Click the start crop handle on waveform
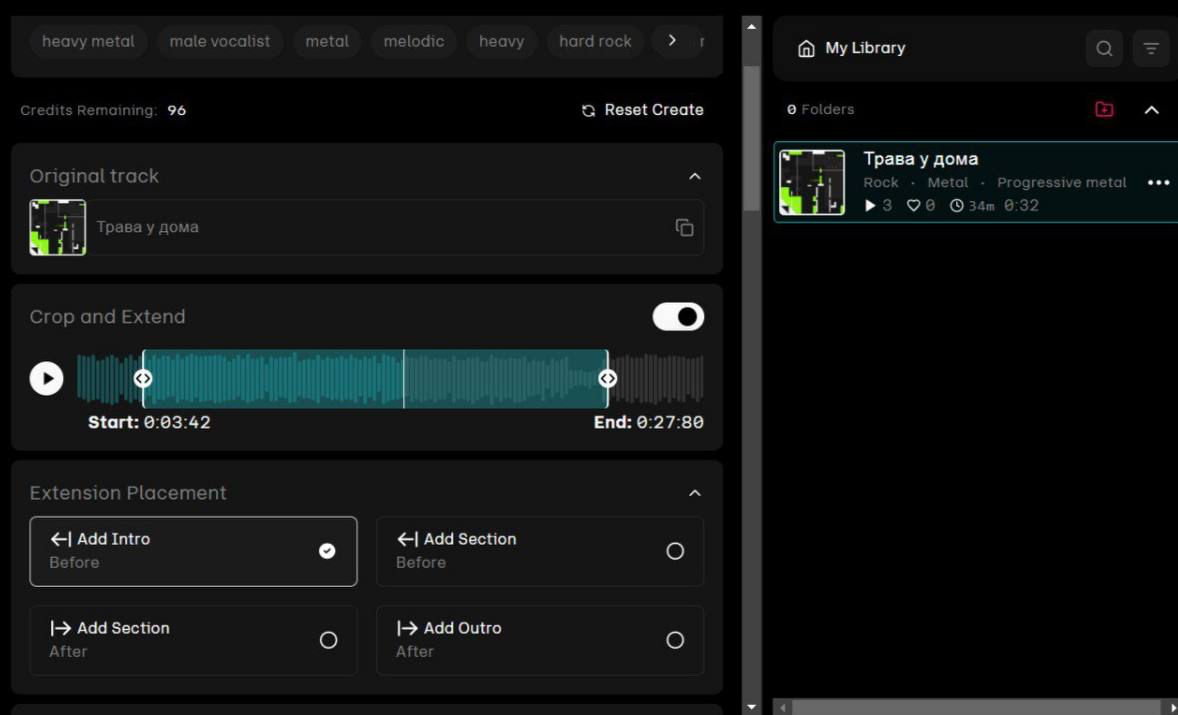This screenshot has width=1178, height=715. click(143, 379)
